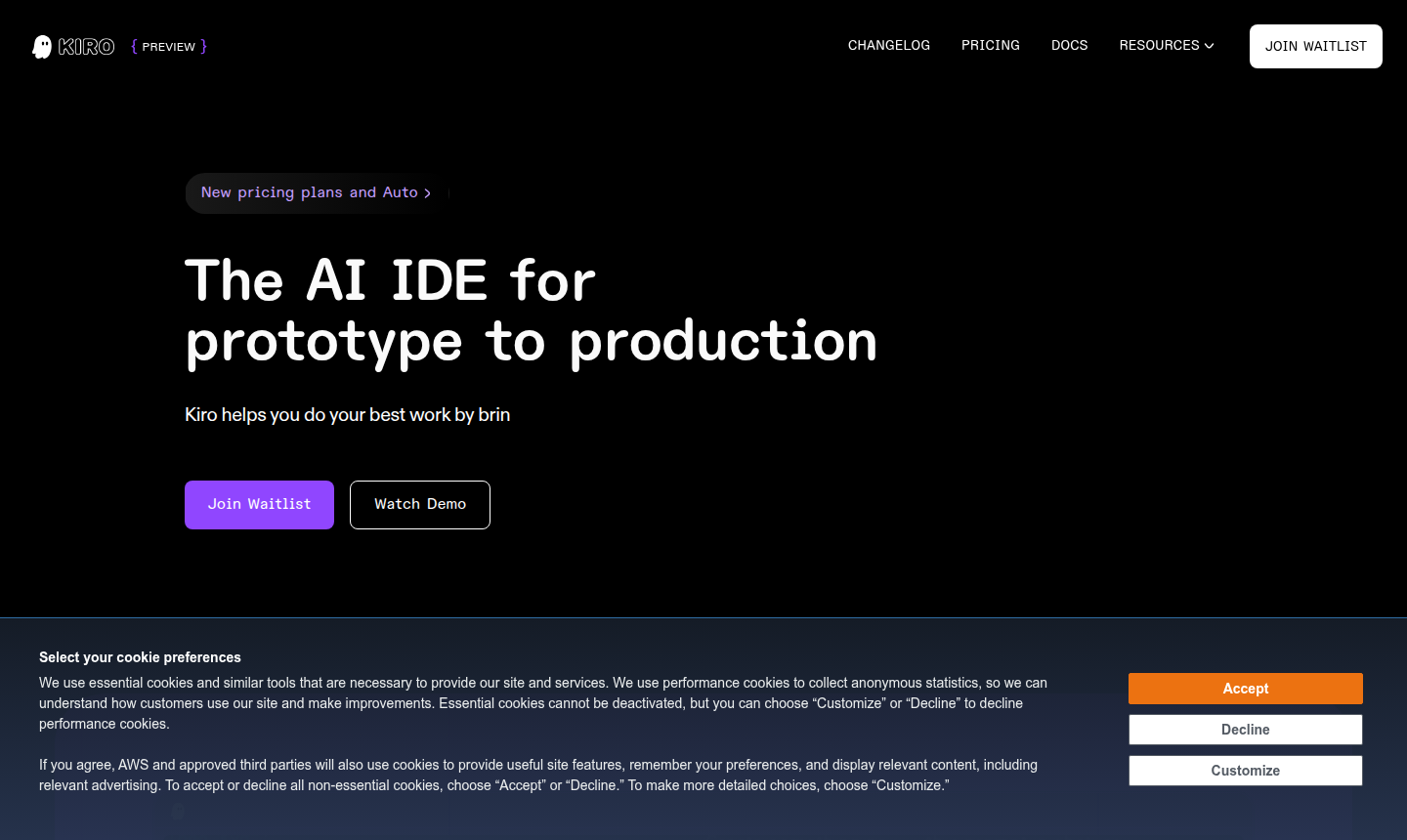Expand the RESOURCES menu
The image size is (1407, 840).
coord(1159,46)
